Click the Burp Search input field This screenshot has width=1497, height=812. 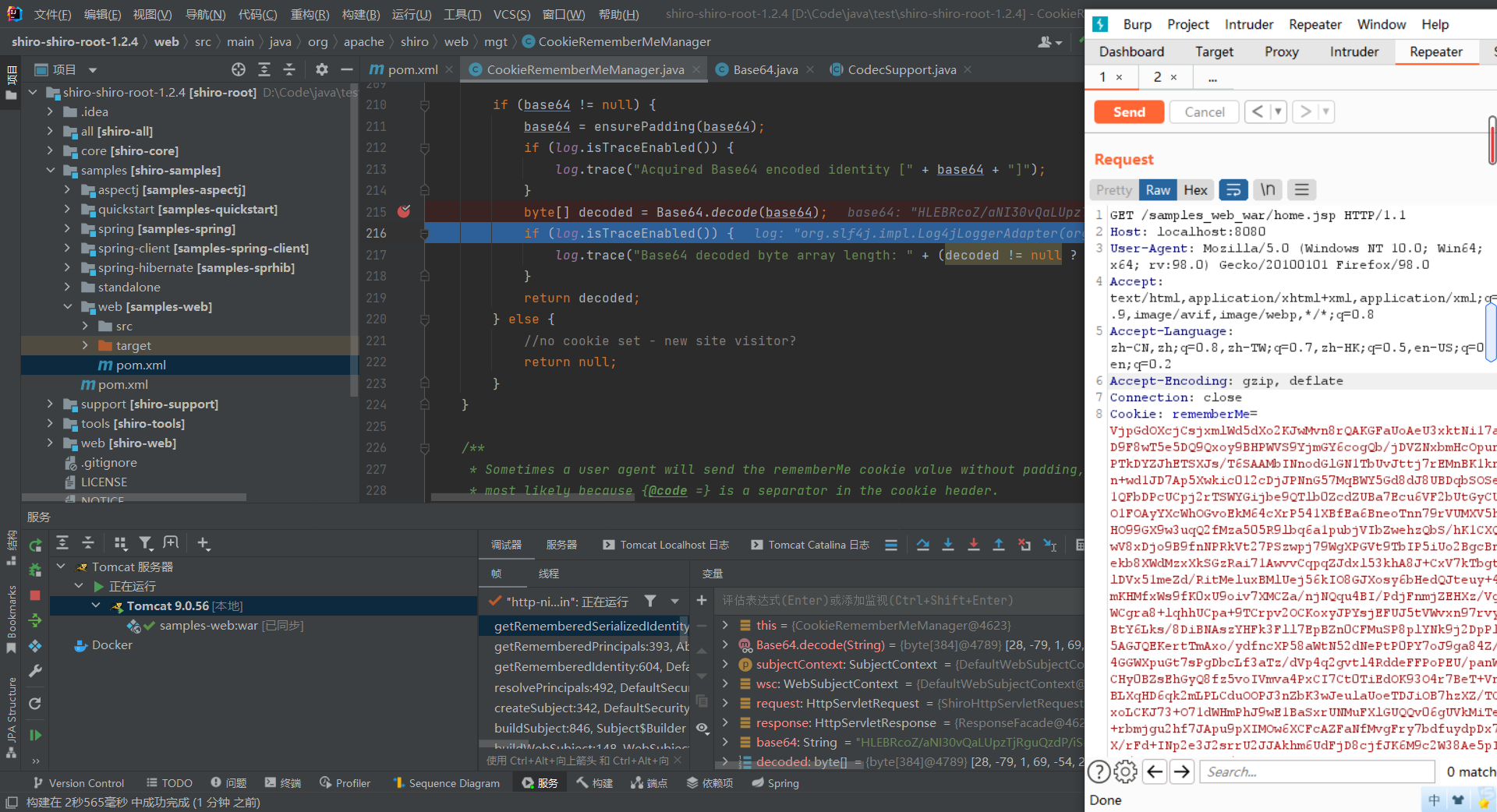(x=1317, y=771)
